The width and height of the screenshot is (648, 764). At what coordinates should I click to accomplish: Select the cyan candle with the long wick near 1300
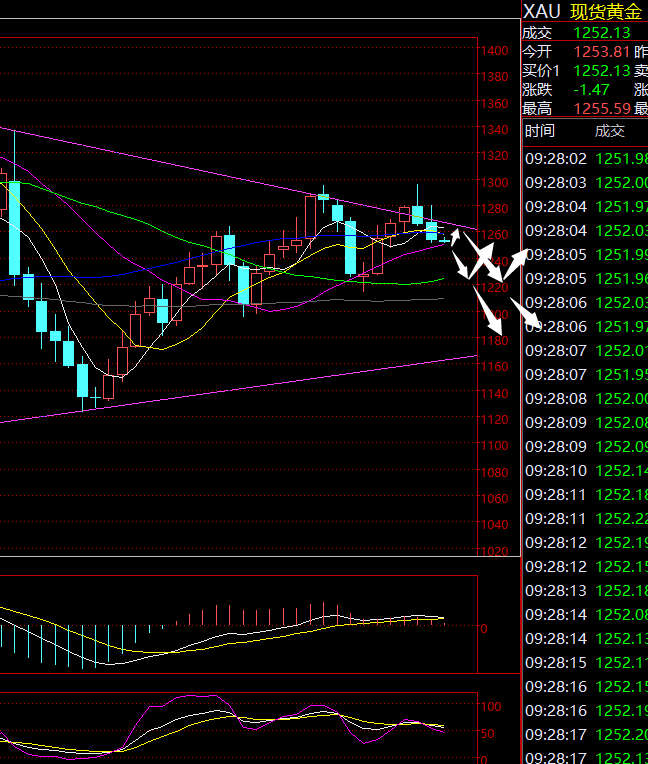417,212
